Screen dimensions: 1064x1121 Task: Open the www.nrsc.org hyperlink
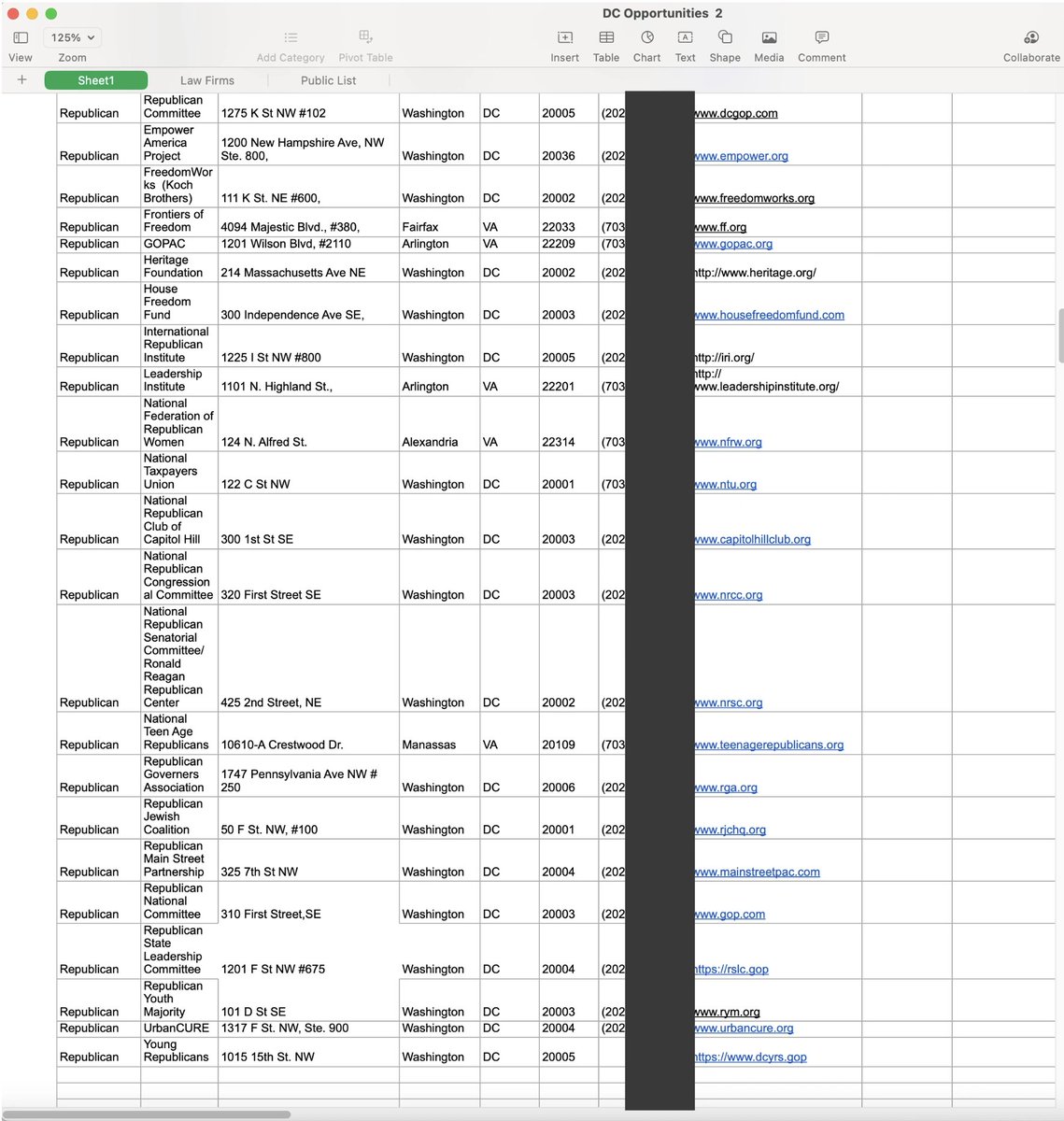pyautogui.click(x=729, y=702)
